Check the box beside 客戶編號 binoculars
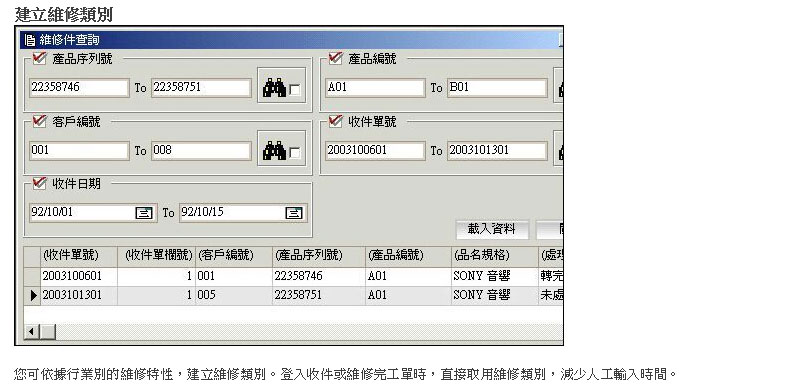The width and height of the screenshot is (793, 385). pos(294,153)
